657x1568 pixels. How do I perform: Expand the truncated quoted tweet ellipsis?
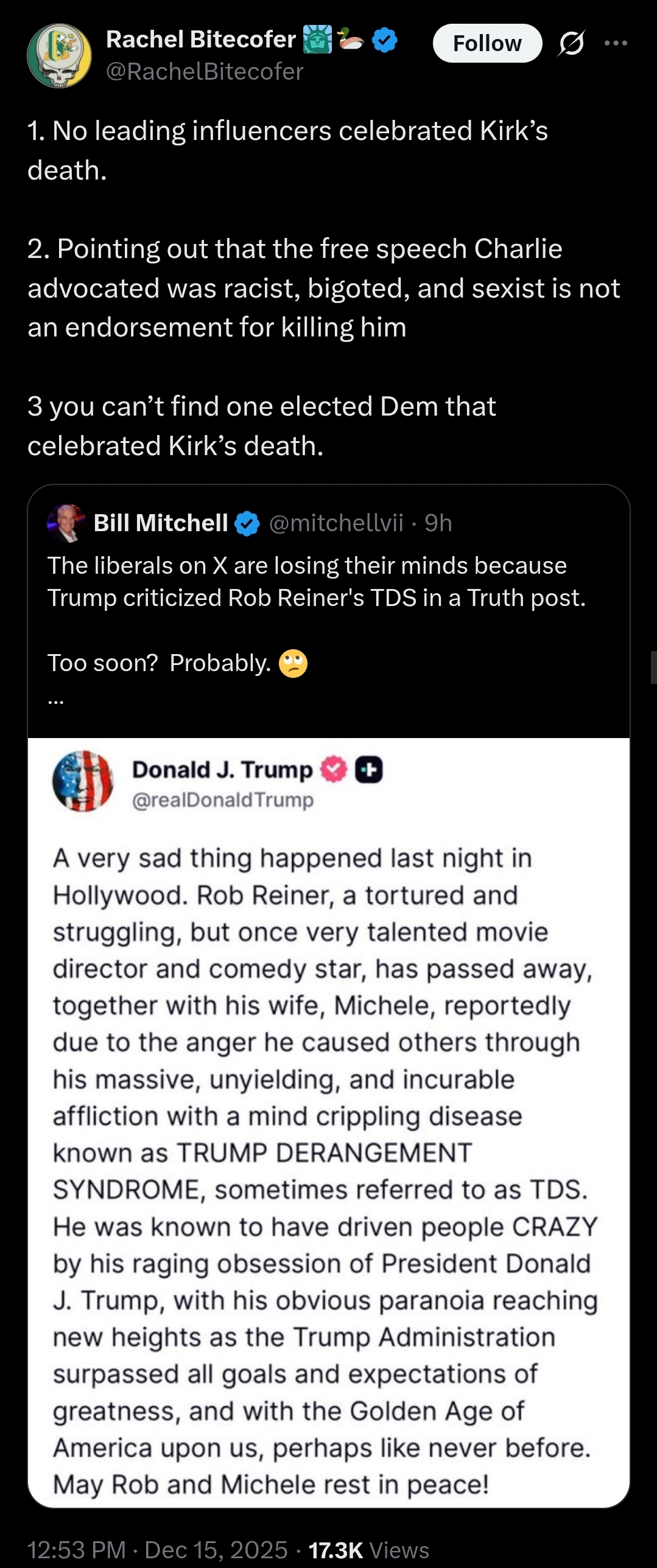click(55, 699)
